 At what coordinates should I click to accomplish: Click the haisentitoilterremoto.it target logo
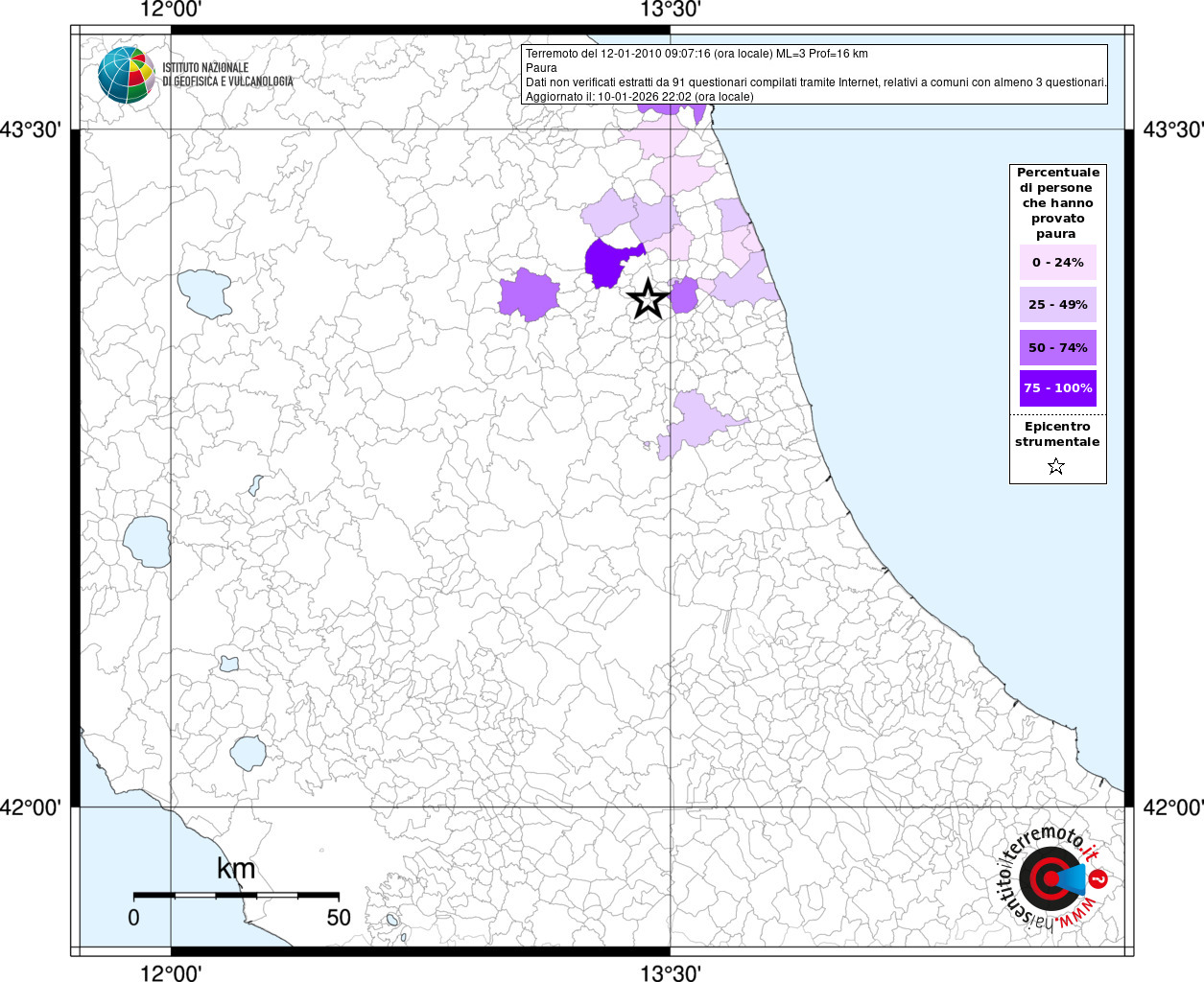pos(1051,877)
